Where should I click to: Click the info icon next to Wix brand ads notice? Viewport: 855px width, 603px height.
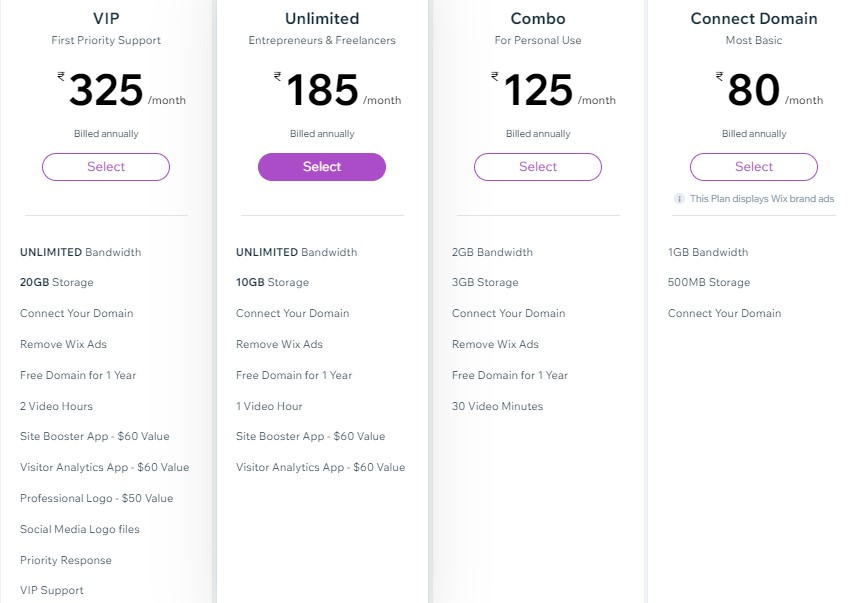pyautogui.click(x=681, y=199)
